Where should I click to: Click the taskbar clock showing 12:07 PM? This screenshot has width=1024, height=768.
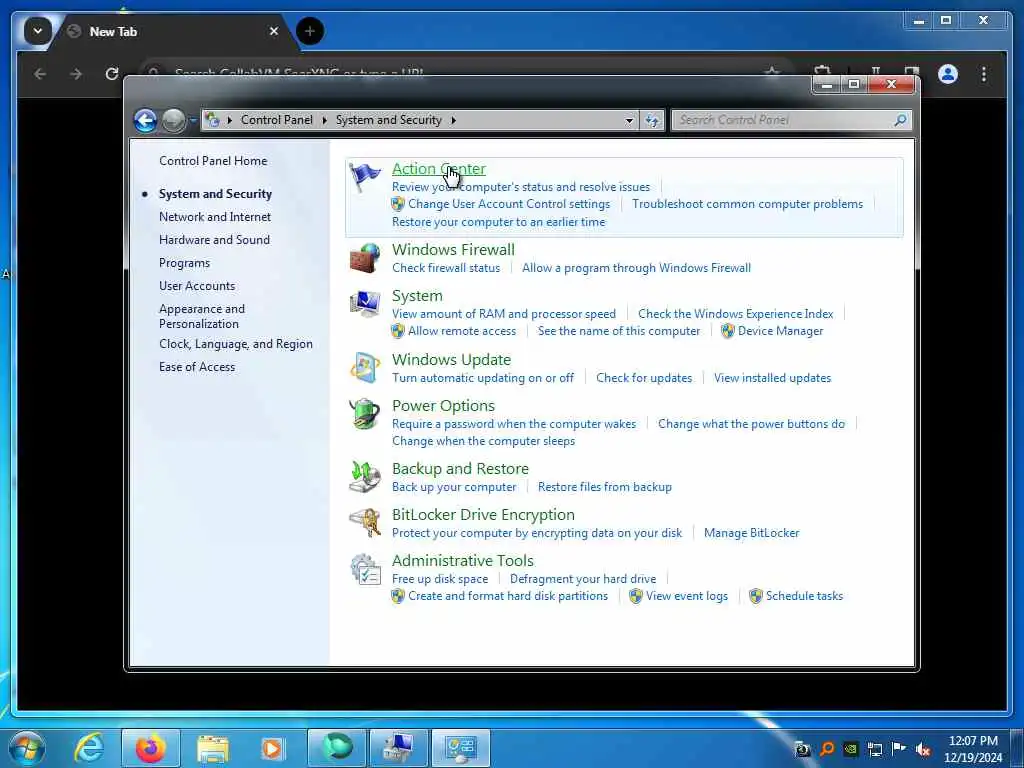(x=973, y=741)
